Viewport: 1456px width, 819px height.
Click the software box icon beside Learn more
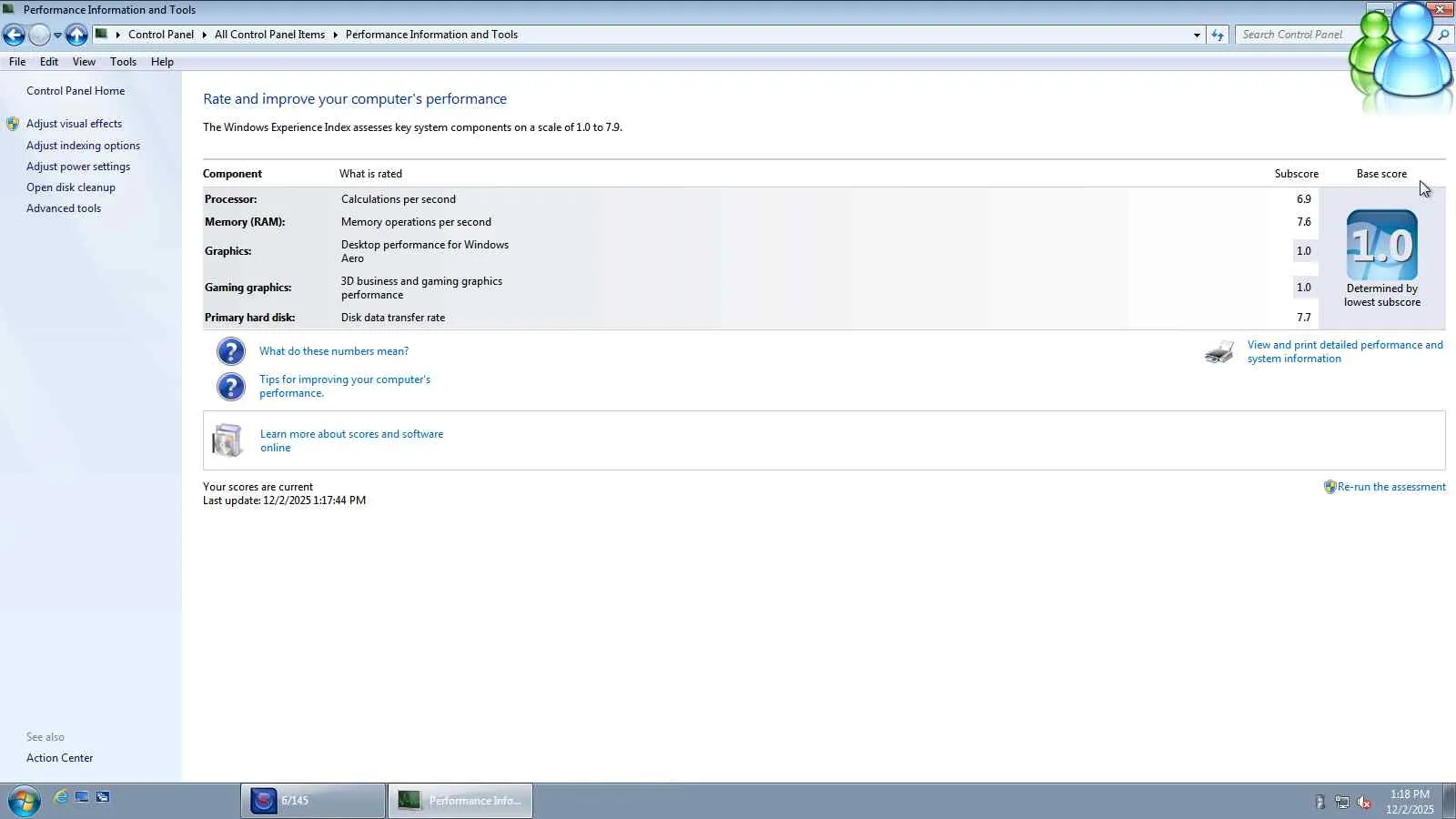coord(227,440)
